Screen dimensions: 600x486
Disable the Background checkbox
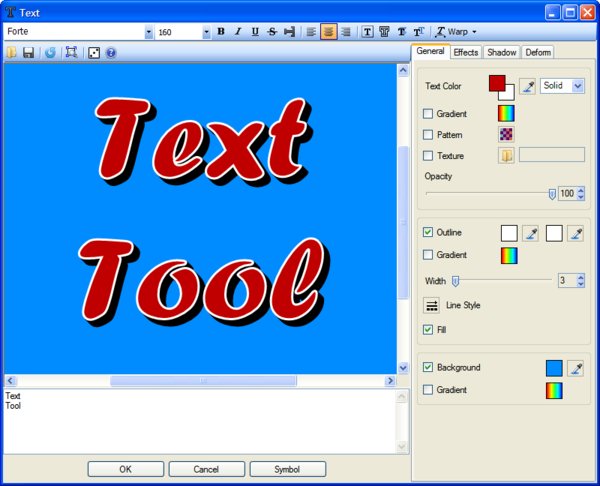(428, 368)
